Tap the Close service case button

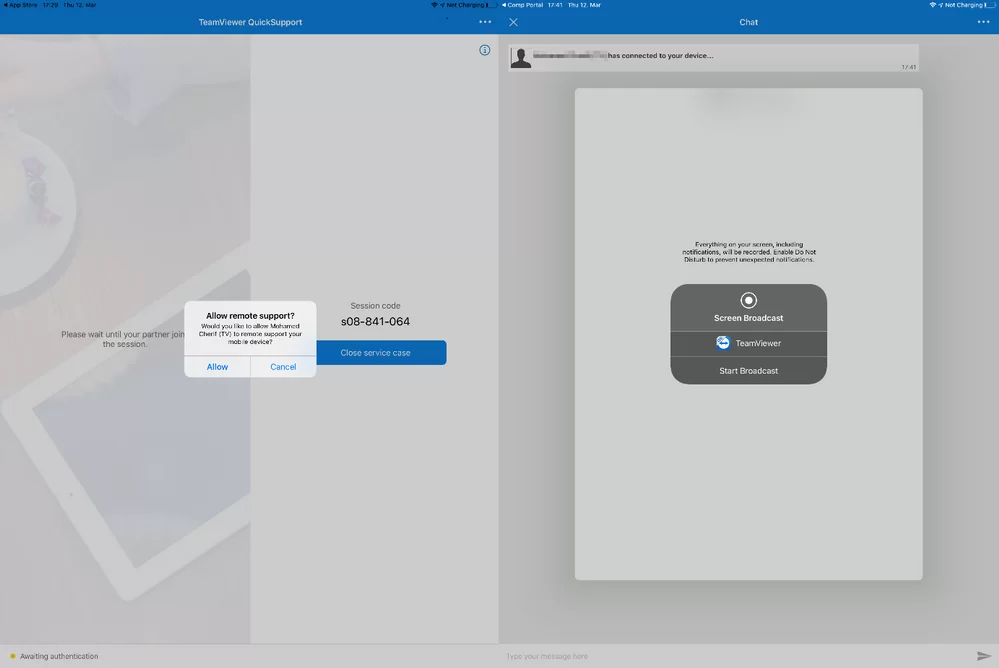tap(376, 352)
